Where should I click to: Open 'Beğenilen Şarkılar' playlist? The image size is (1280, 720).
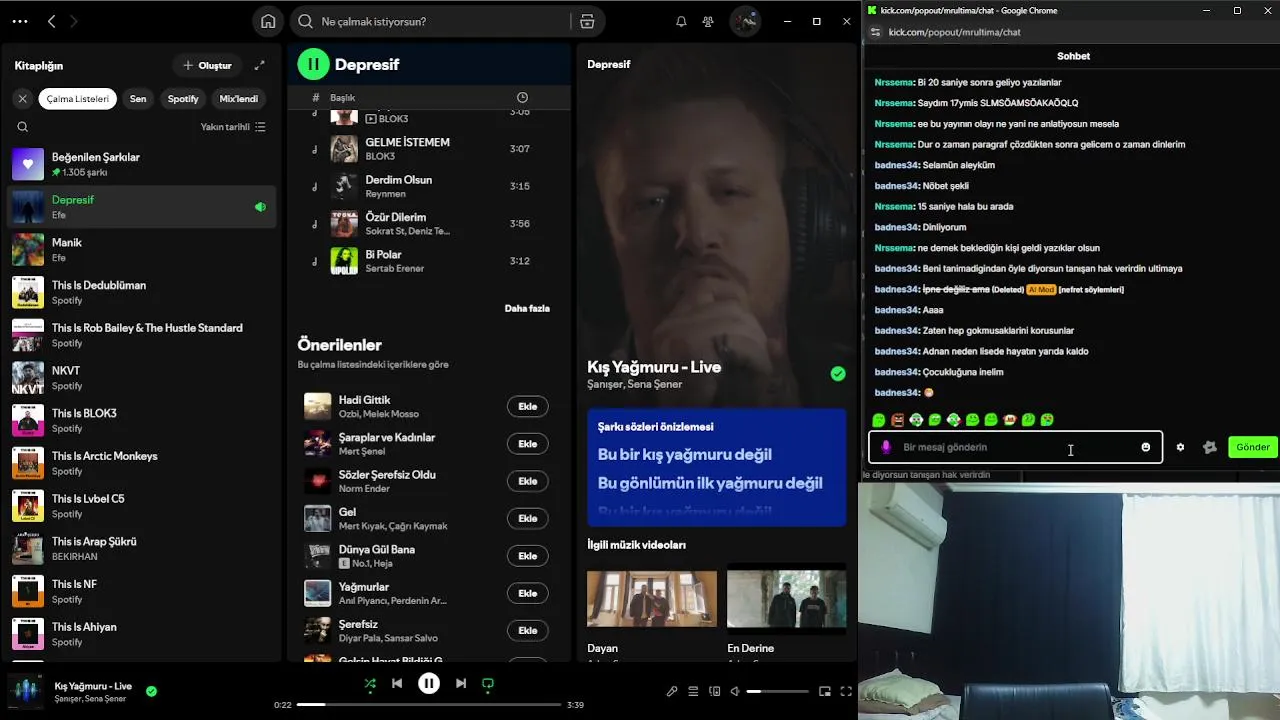tap(141, 164)
